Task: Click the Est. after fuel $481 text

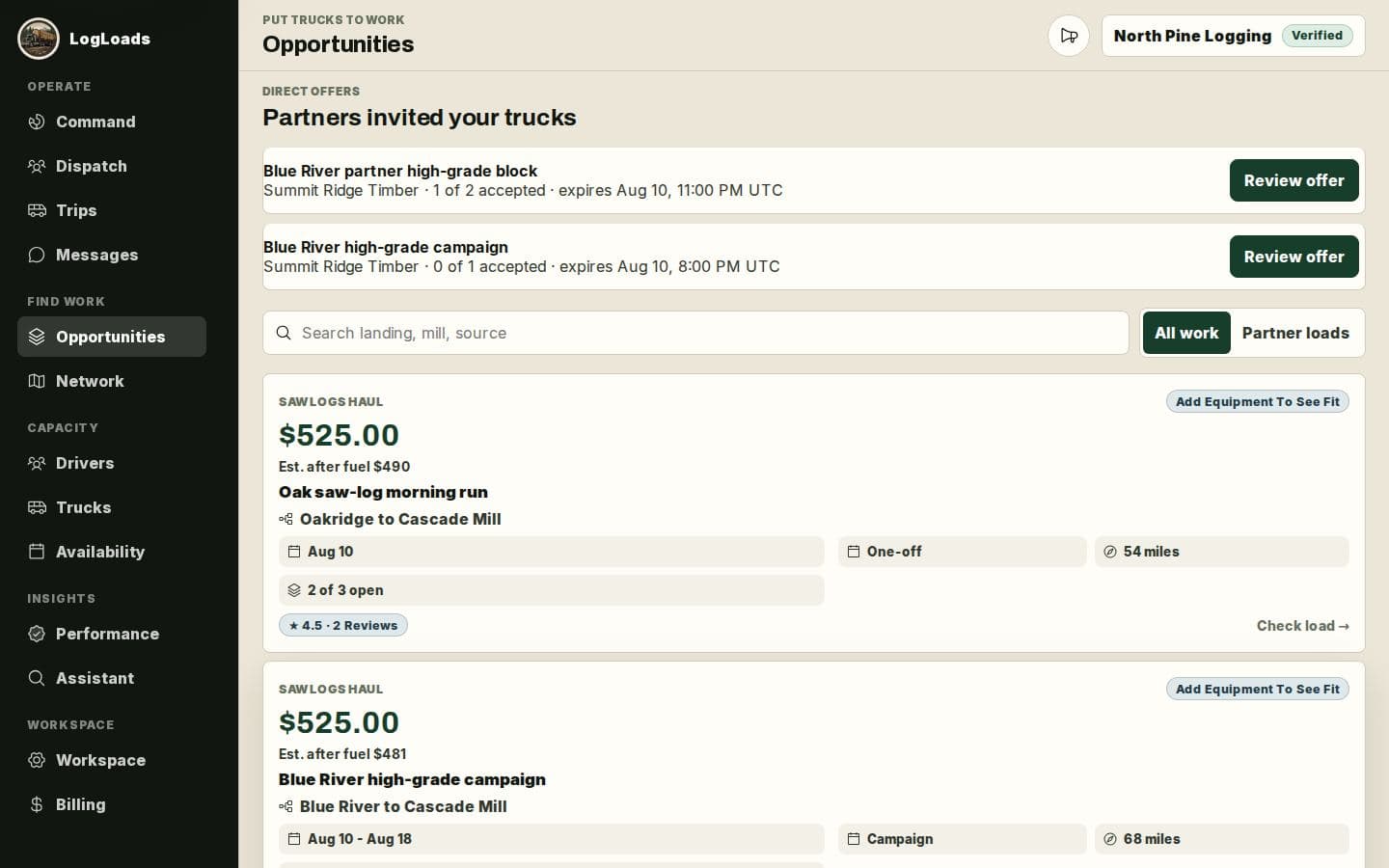Action: (x=342, y=753)
